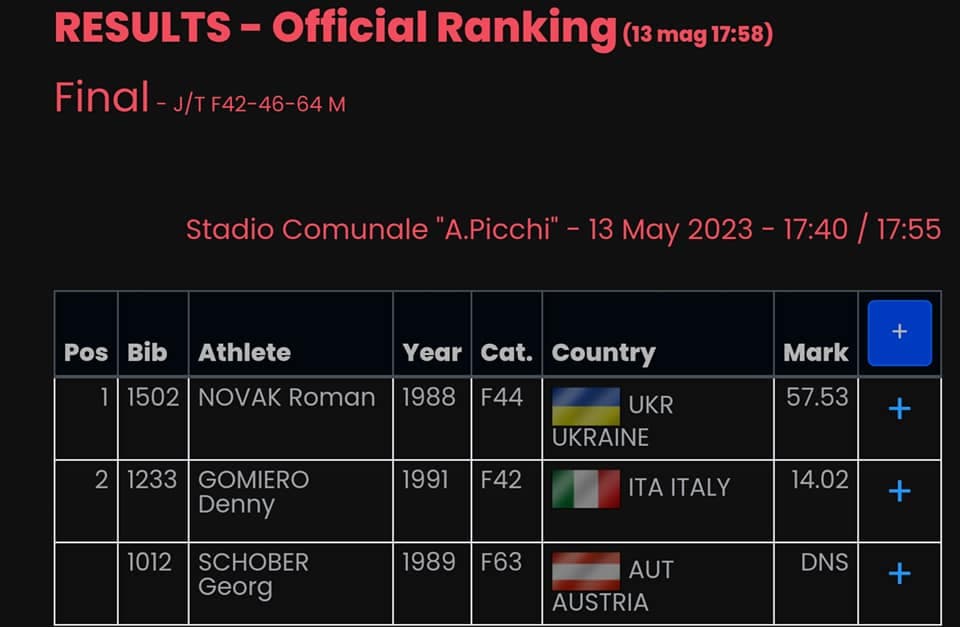Image resolution: width=960 pixels, height=627 pixels.
Task: Click the Ukraine flag icon
Action: point(586,406)
